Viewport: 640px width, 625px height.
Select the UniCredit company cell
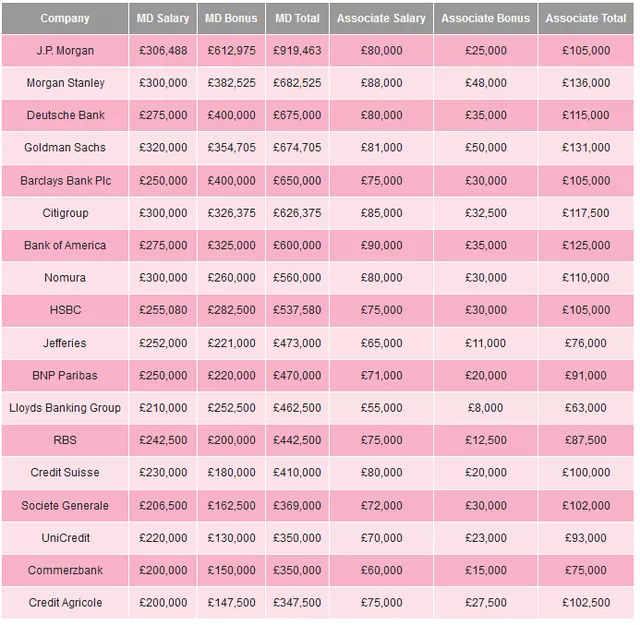(65, 538)
